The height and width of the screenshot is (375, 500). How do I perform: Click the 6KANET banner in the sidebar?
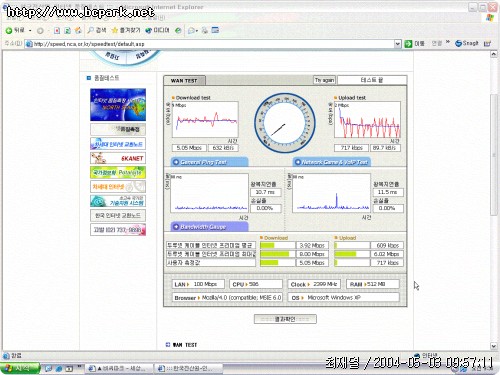click(x=118, y=158)
